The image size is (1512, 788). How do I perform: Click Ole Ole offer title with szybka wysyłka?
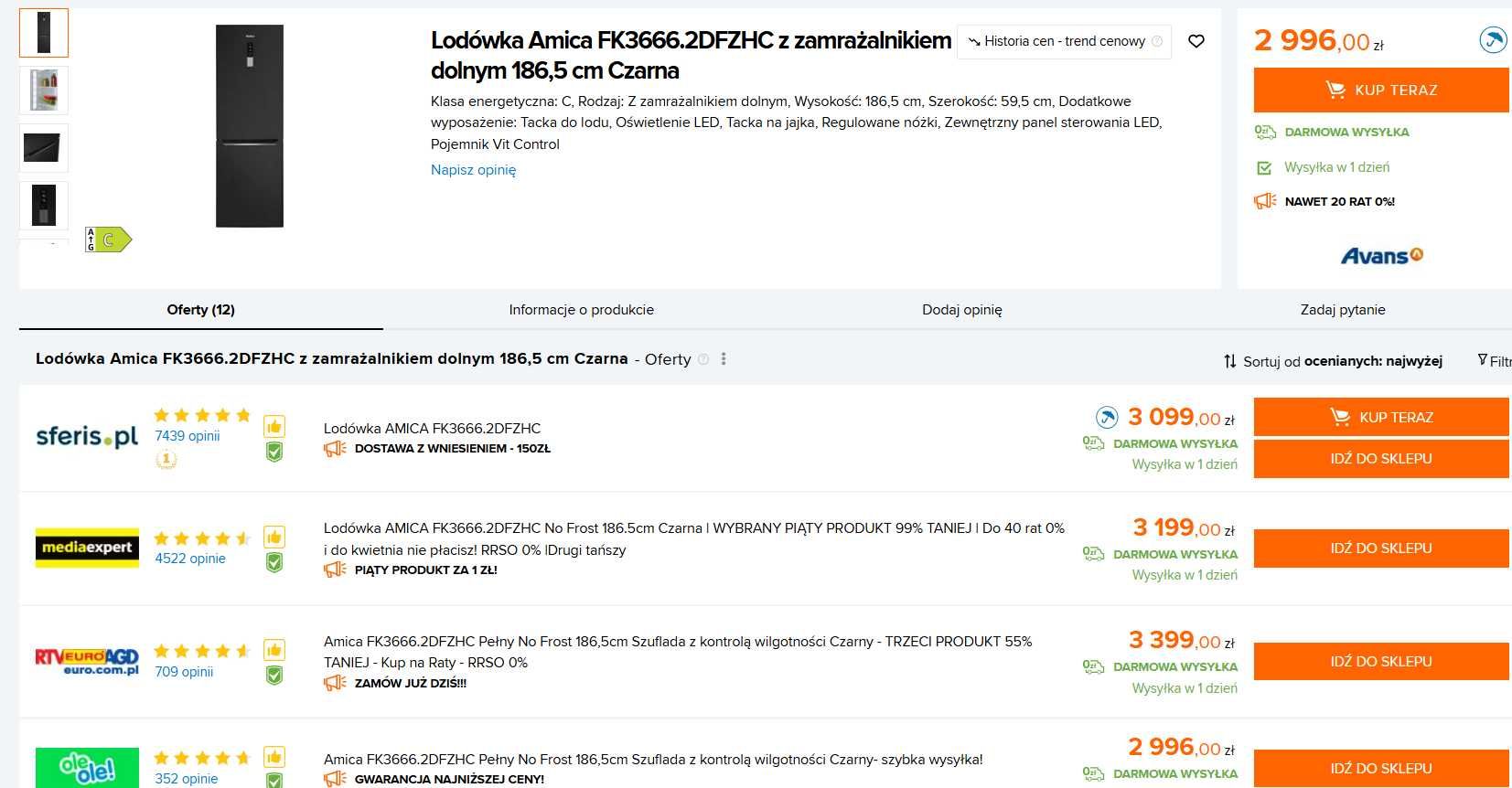click(653, 760)
